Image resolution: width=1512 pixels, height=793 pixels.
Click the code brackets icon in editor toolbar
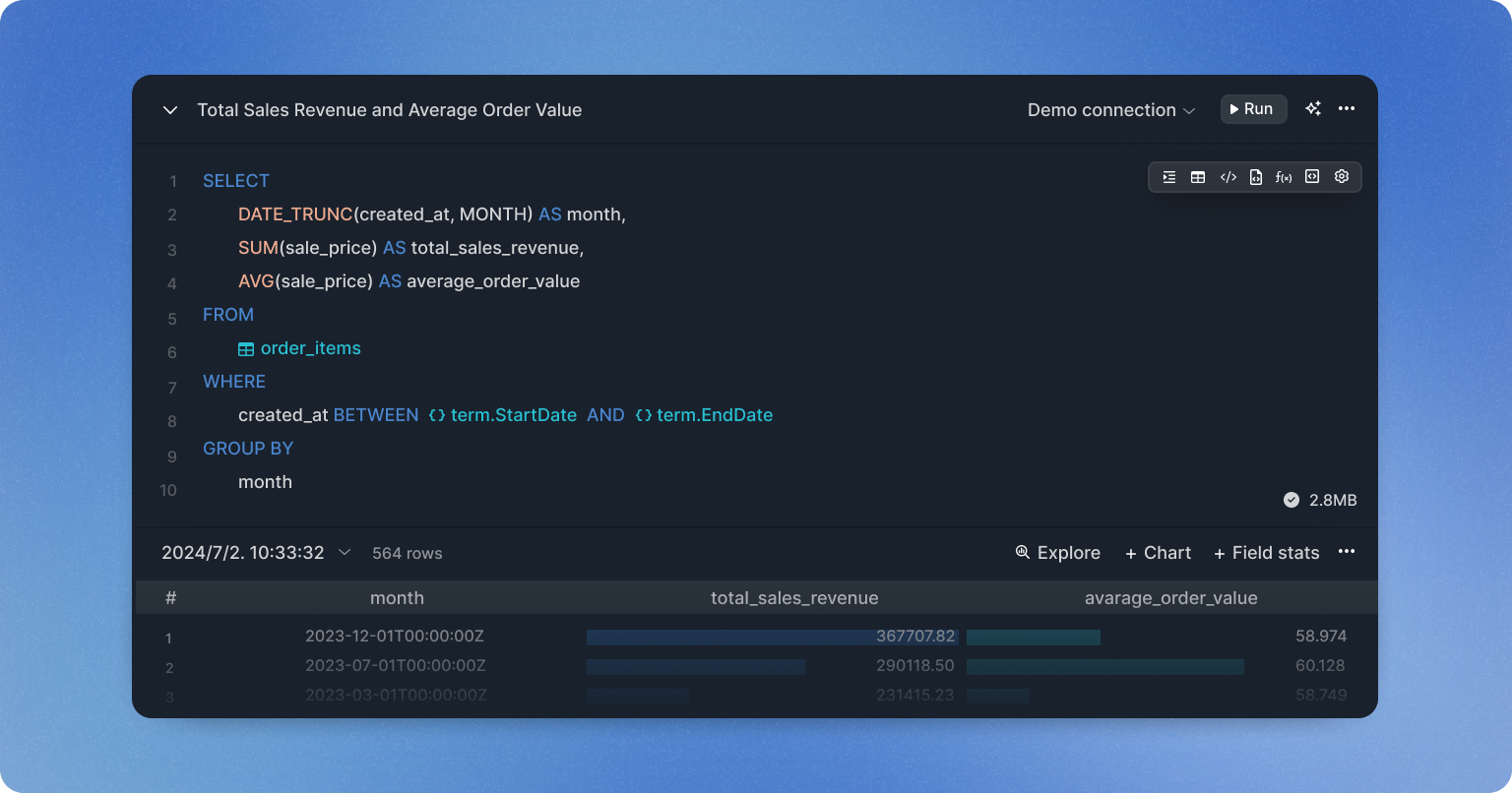point(1228,177)
